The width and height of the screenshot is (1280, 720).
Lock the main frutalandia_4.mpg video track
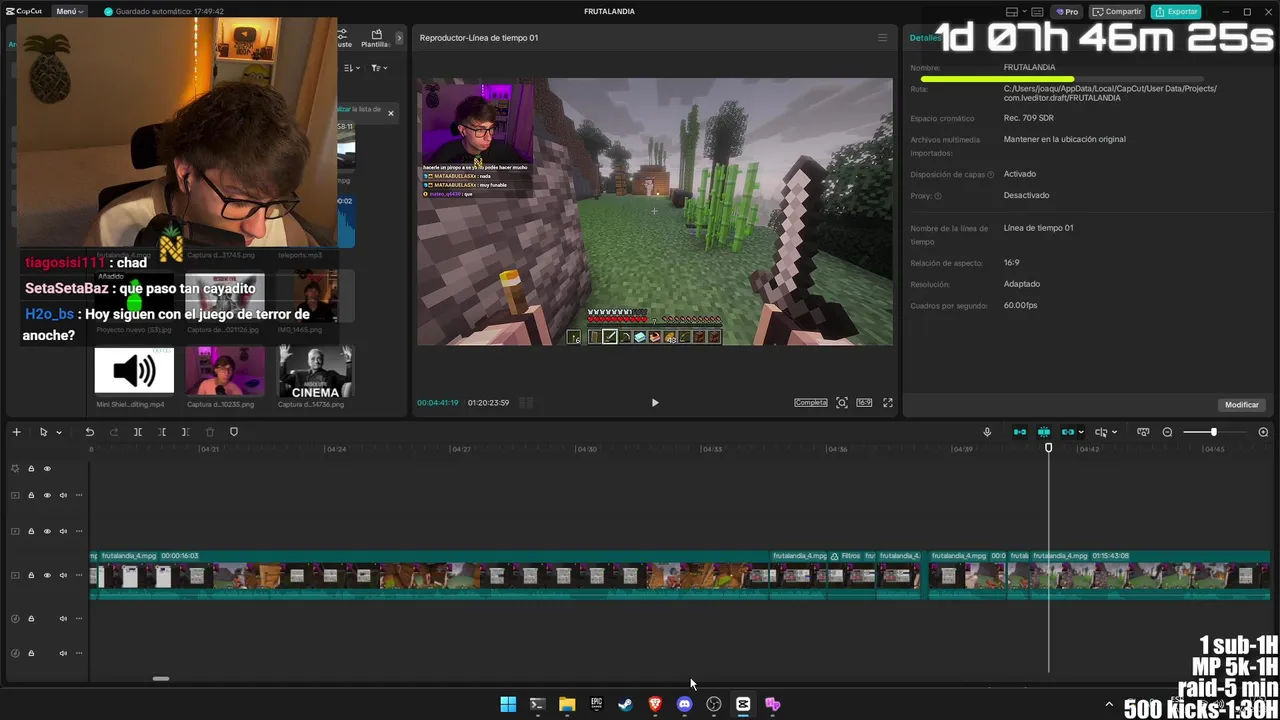31,576
